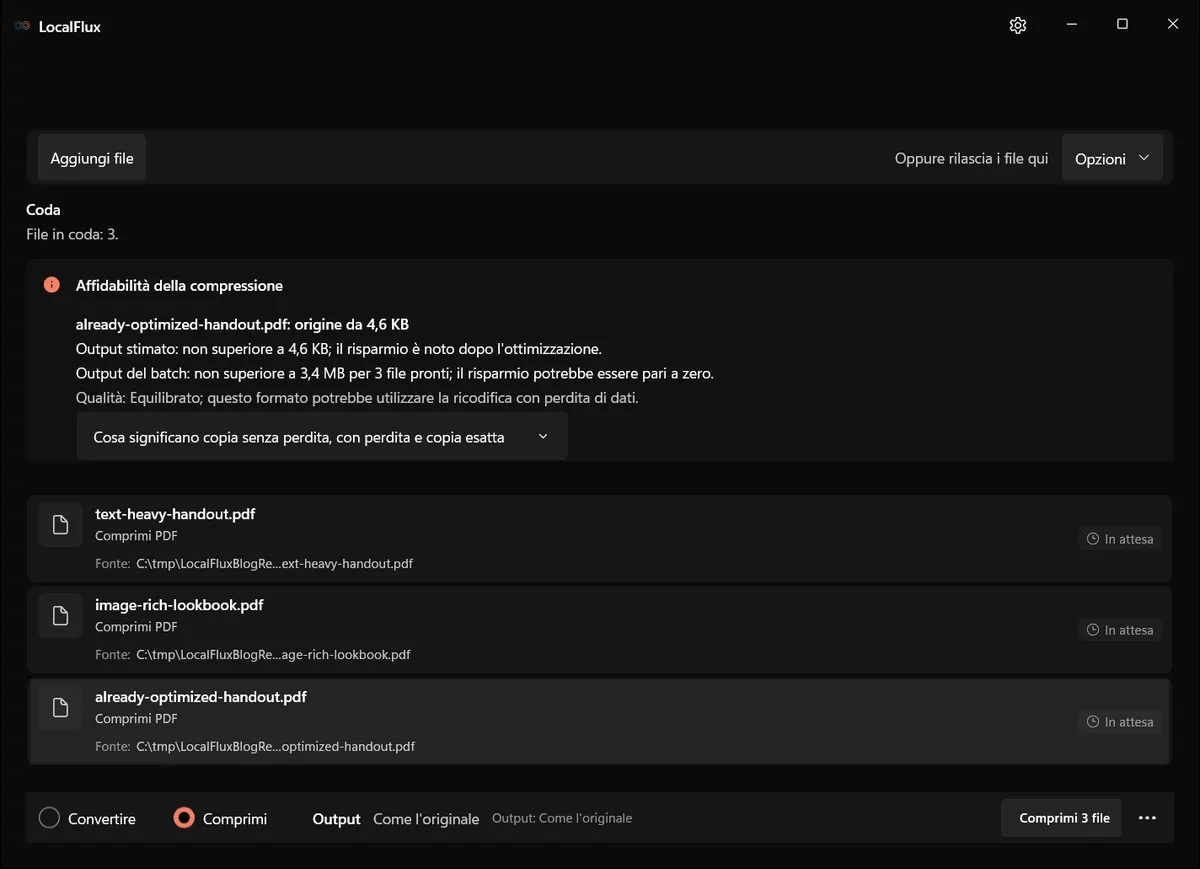Select the image-rich-lookbook.pdf file name
Viewport: 1200px width, 869px height.
(x=179, y=605)
